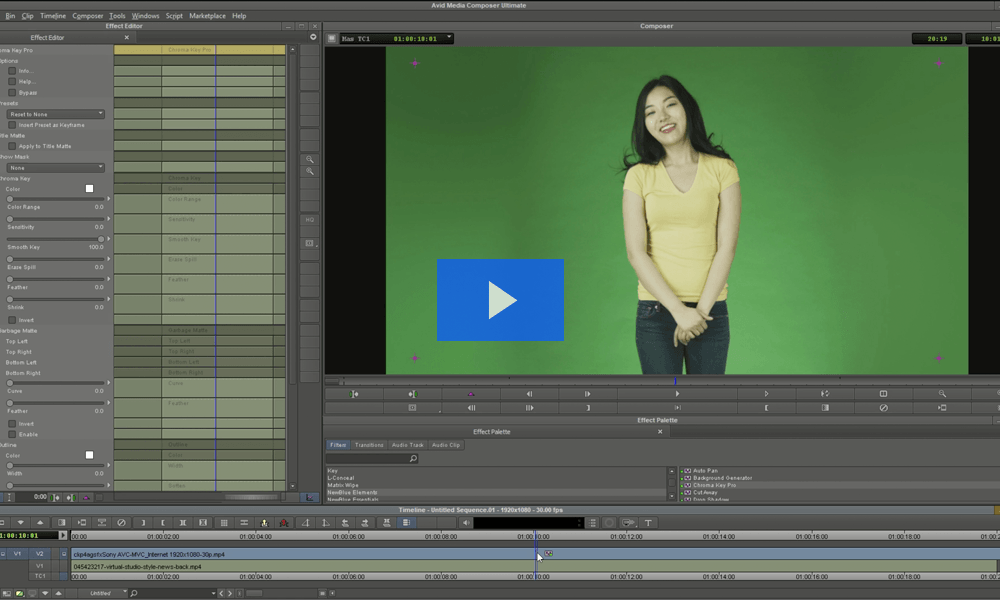Expand Color Range keyframe graph arrow

click(108, 199)
